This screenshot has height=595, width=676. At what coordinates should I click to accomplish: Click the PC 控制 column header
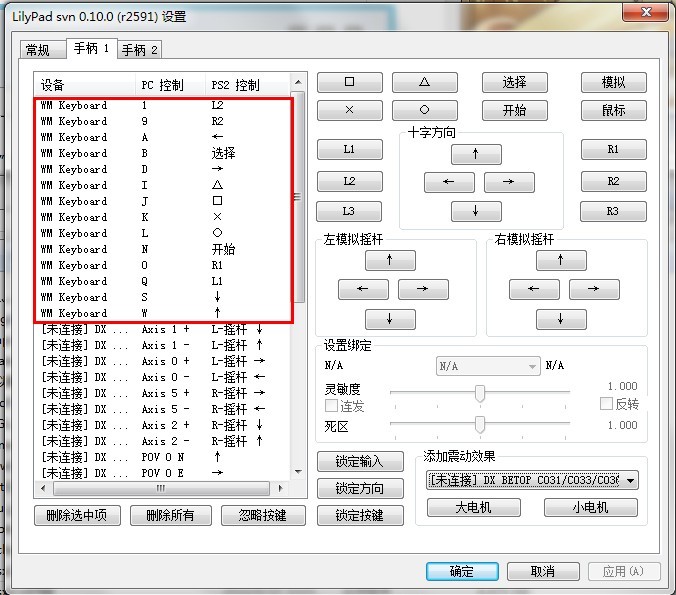170,85
